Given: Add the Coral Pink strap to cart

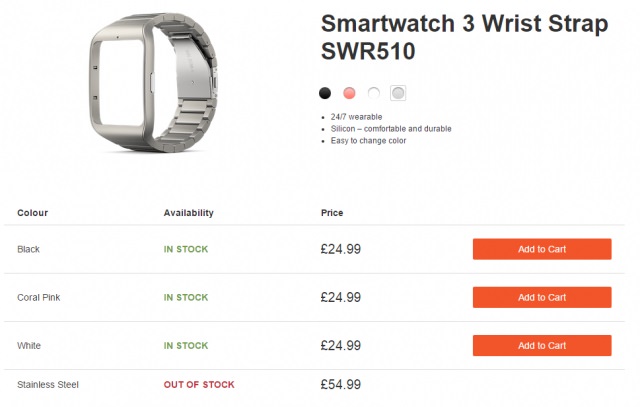Looking at the screenshot, I should tap(541, 297).
